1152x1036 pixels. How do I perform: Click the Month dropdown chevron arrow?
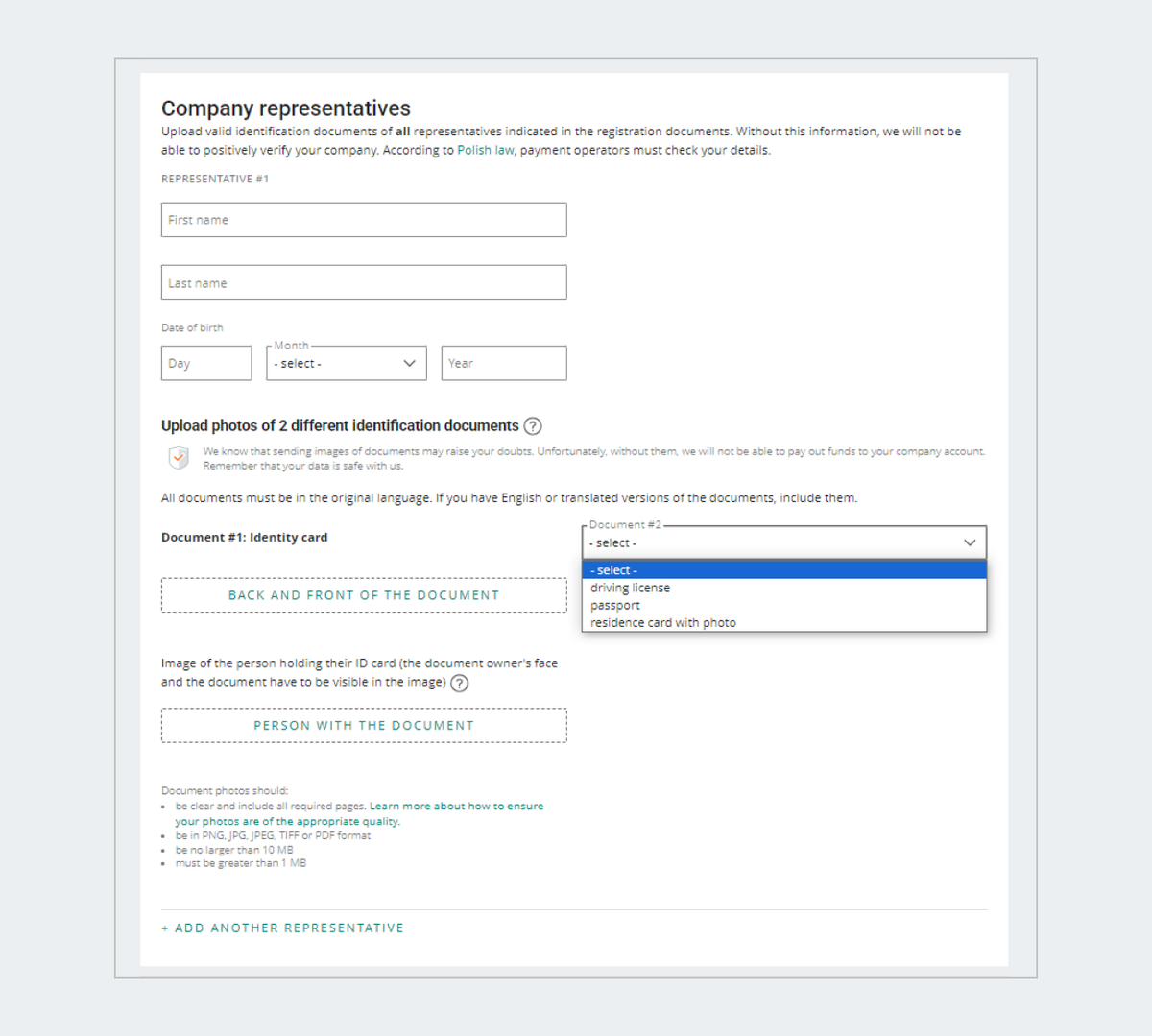(410, 364)
